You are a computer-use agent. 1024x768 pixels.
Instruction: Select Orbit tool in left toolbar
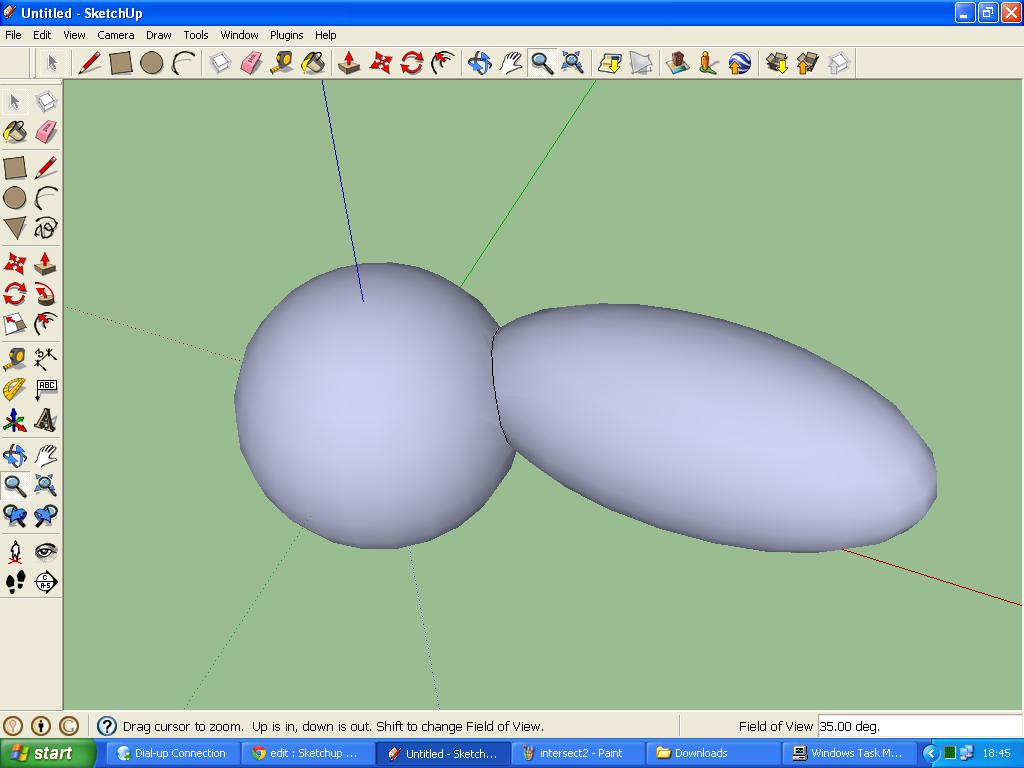click(x=14, y=455)
